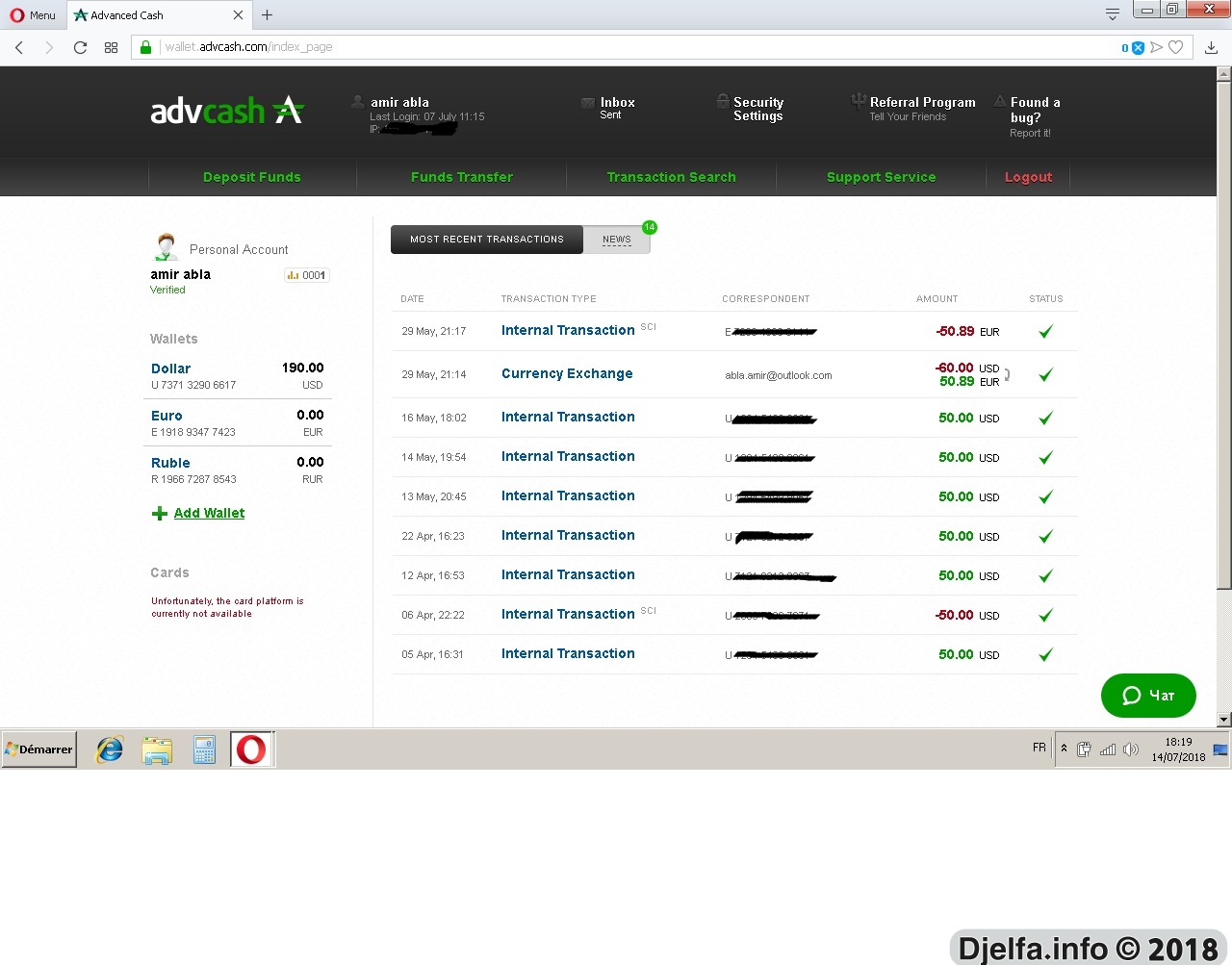Close the Advanced Cash tab
1232x965 pixels.
pyautogui.click(x=239, y=14)
